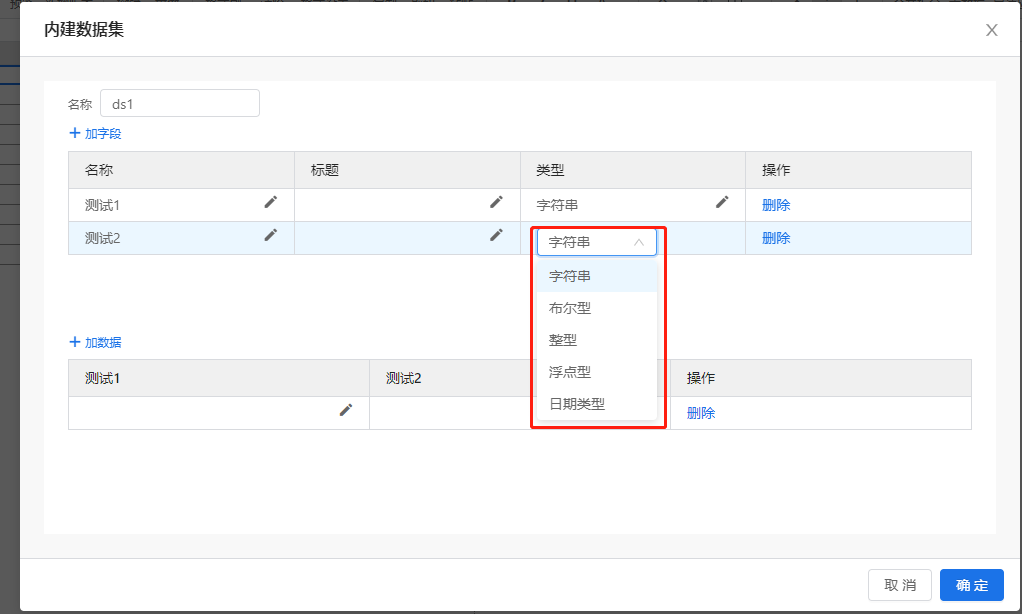Edit the name pencil for 测试1
Viewport: 1022px width, 614px height.
(x=270, y=202)
